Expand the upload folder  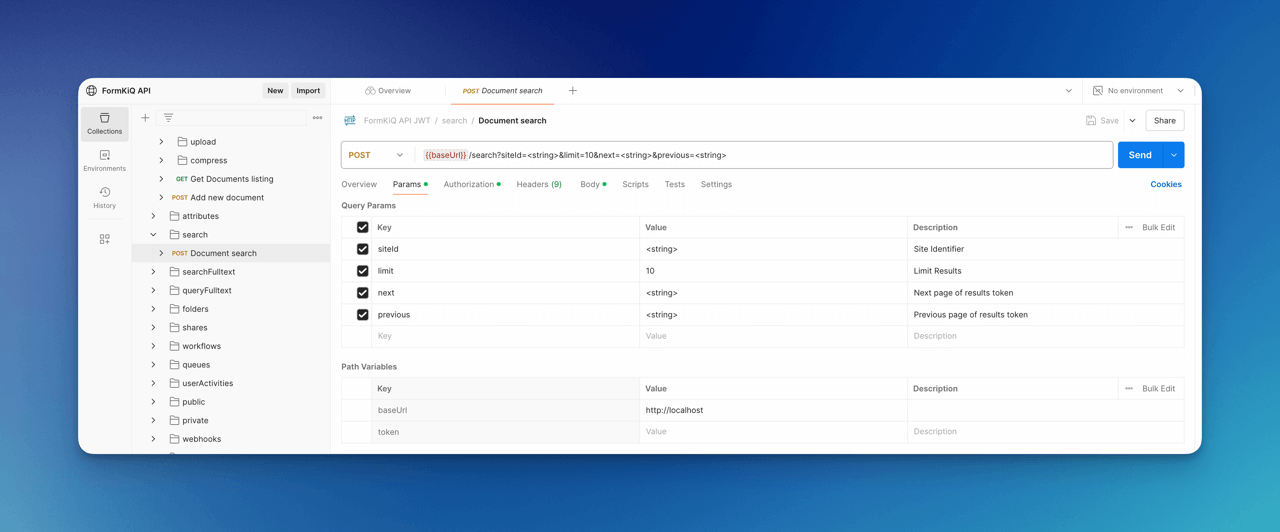161,142
